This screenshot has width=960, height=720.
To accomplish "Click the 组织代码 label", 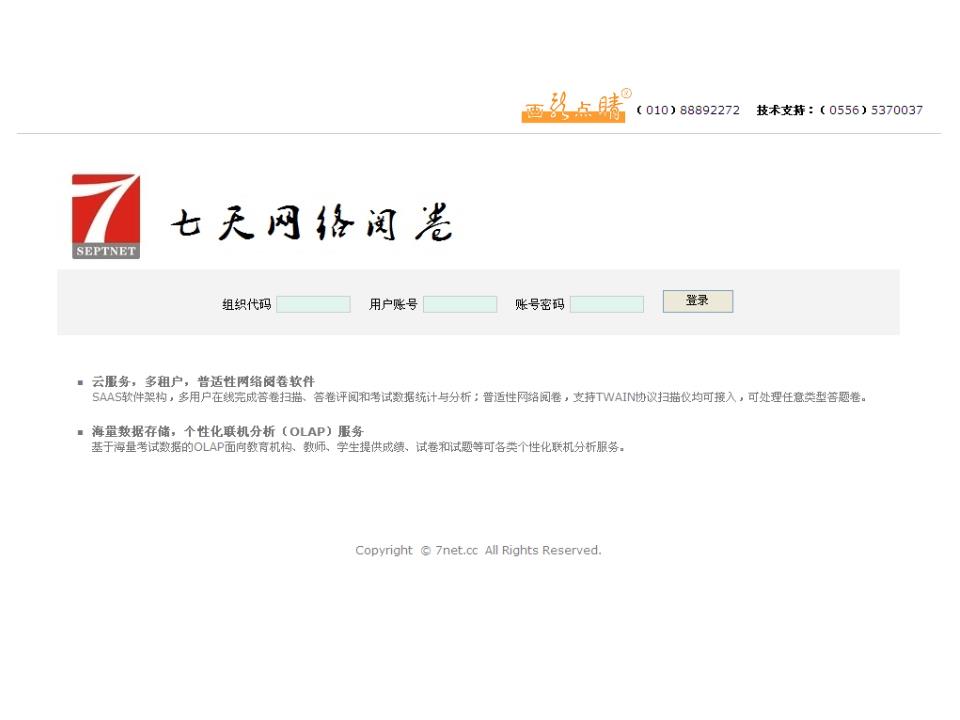I will point(246,304).
